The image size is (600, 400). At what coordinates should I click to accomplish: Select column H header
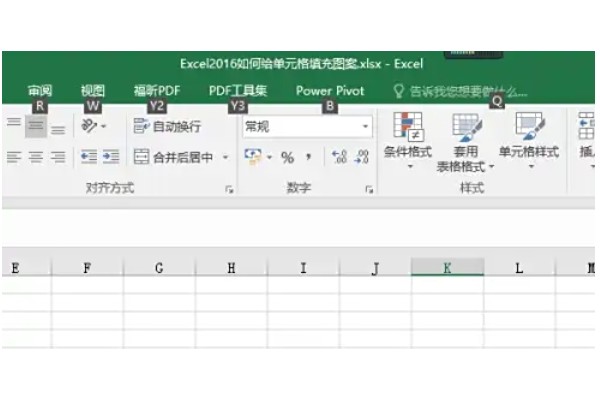click(x=231, y=268)
